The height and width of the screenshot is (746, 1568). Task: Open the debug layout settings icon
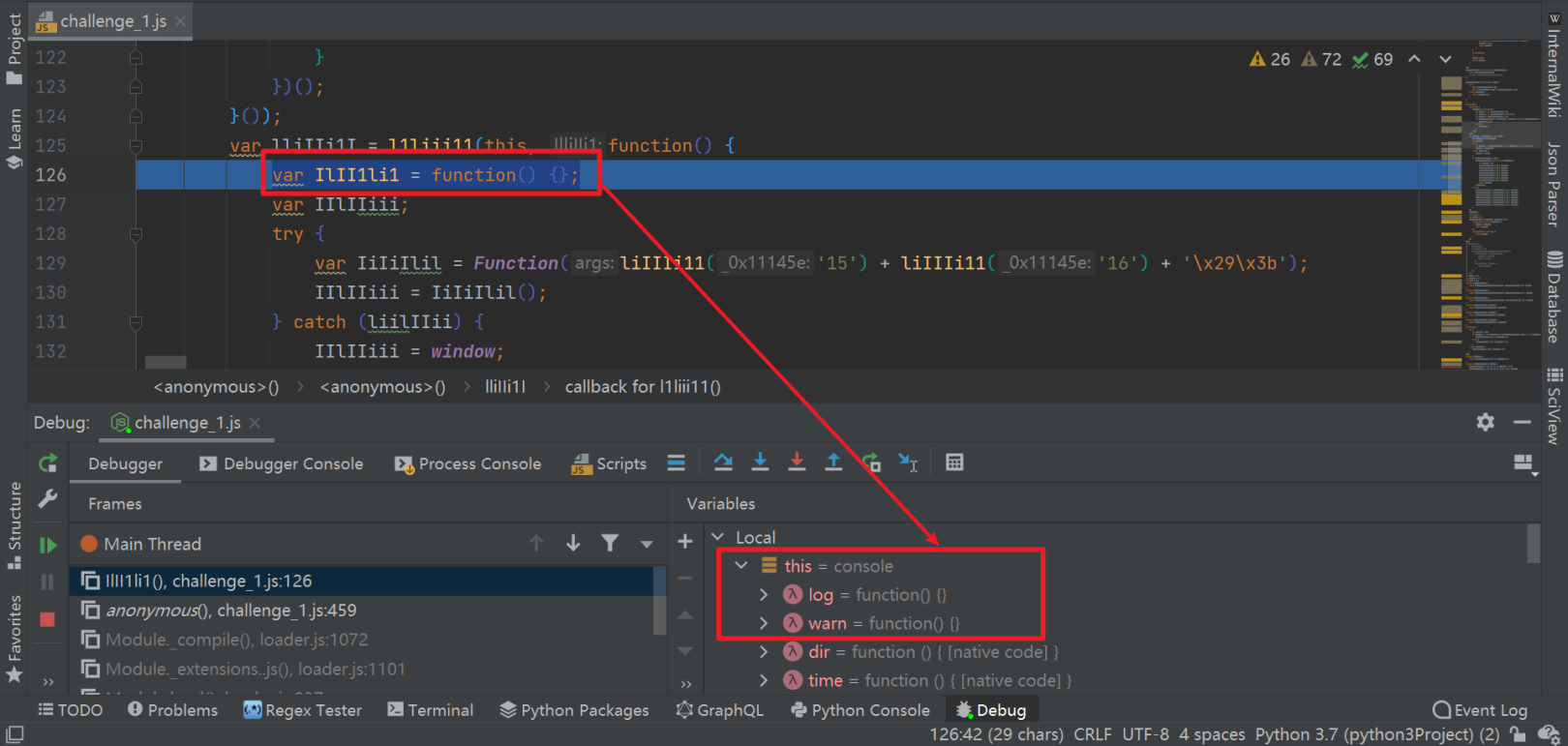click(x=1524, y=464)
